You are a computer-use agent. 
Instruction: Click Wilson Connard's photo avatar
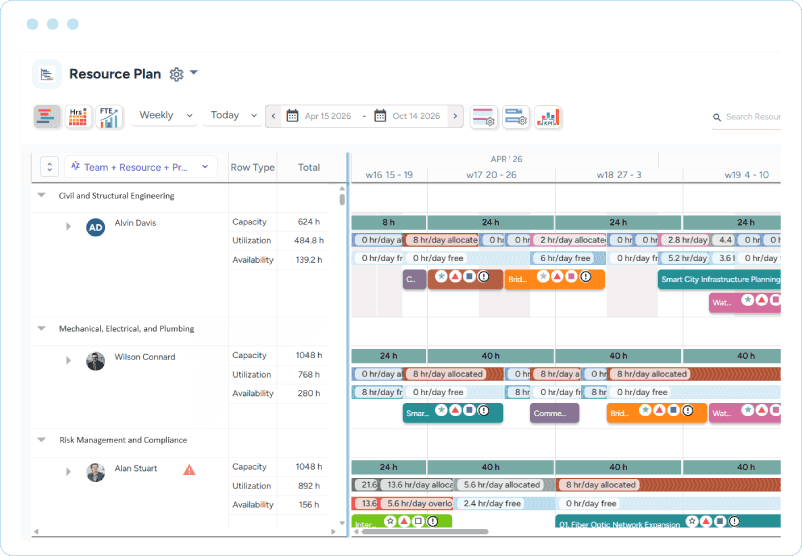96,361
